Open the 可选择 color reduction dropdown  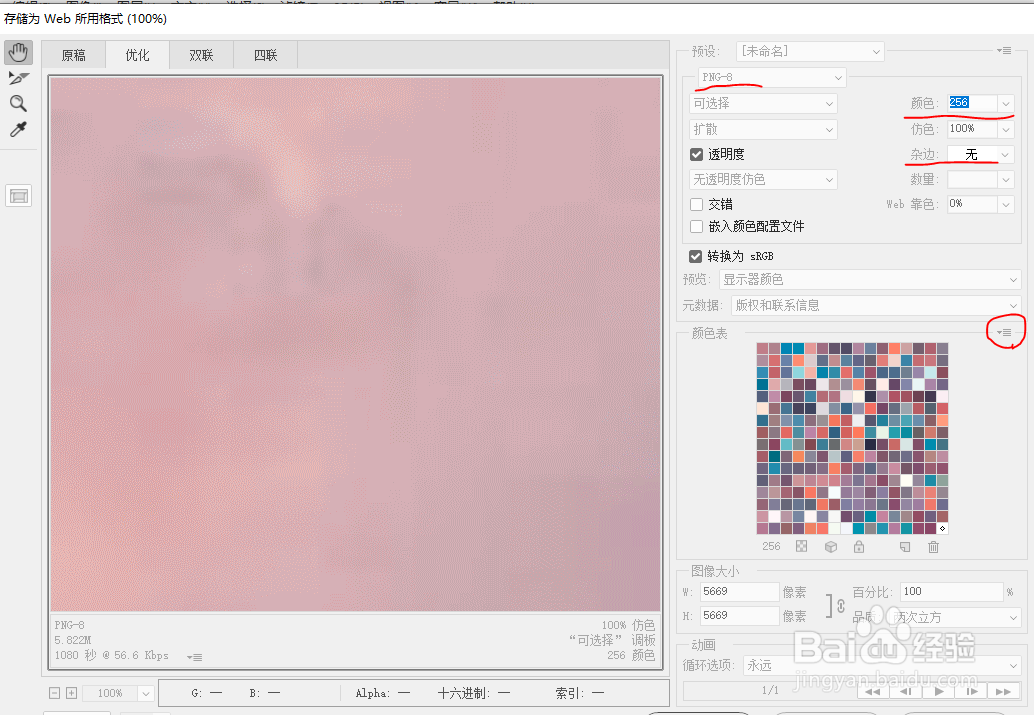pos(763,104)
